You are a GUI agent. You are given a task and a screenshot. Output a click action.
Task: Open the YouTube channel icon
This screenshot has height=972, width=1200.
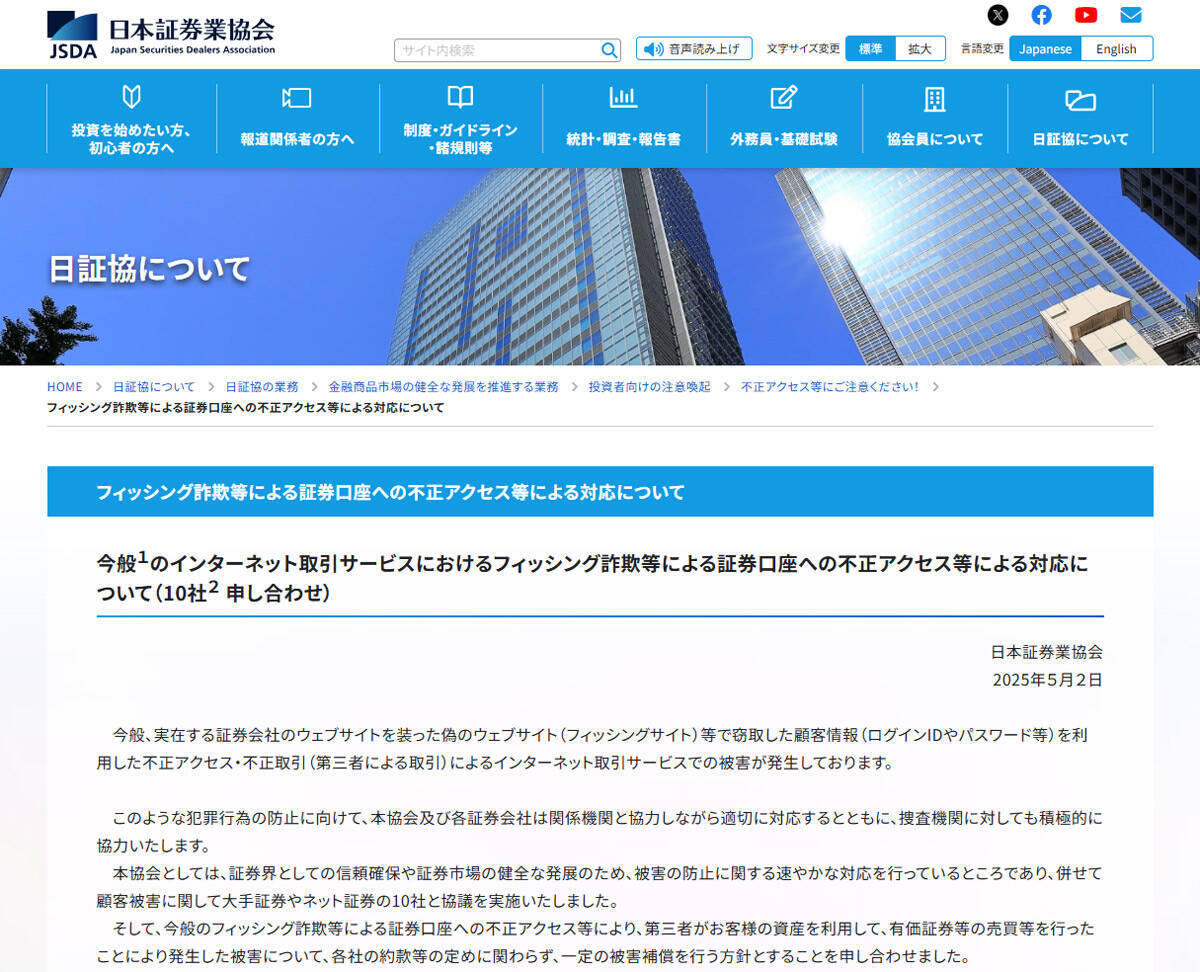coord(1086,15)
